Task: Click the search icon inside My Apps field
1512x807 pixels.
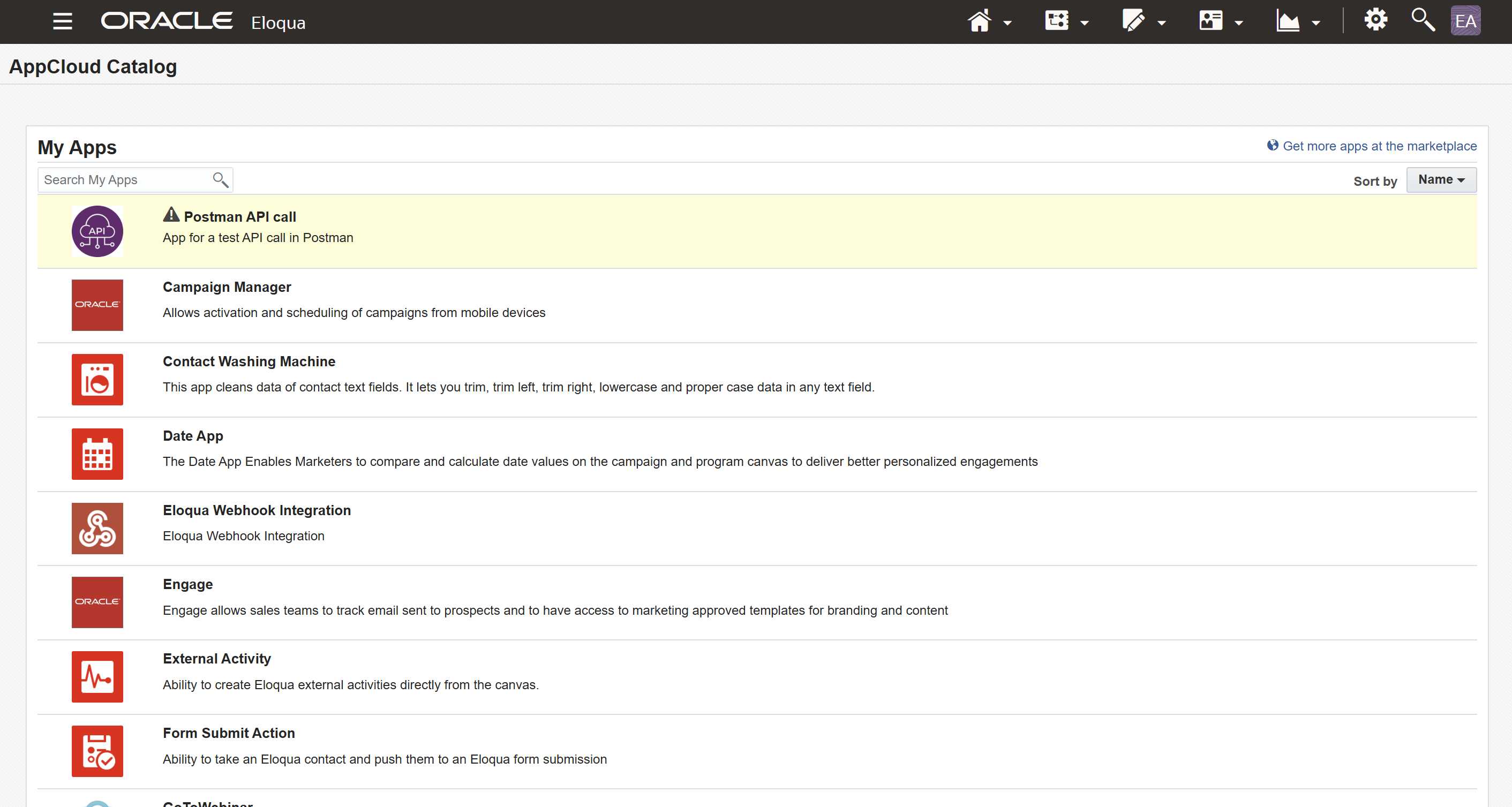Action: click(x=220, y=180)
